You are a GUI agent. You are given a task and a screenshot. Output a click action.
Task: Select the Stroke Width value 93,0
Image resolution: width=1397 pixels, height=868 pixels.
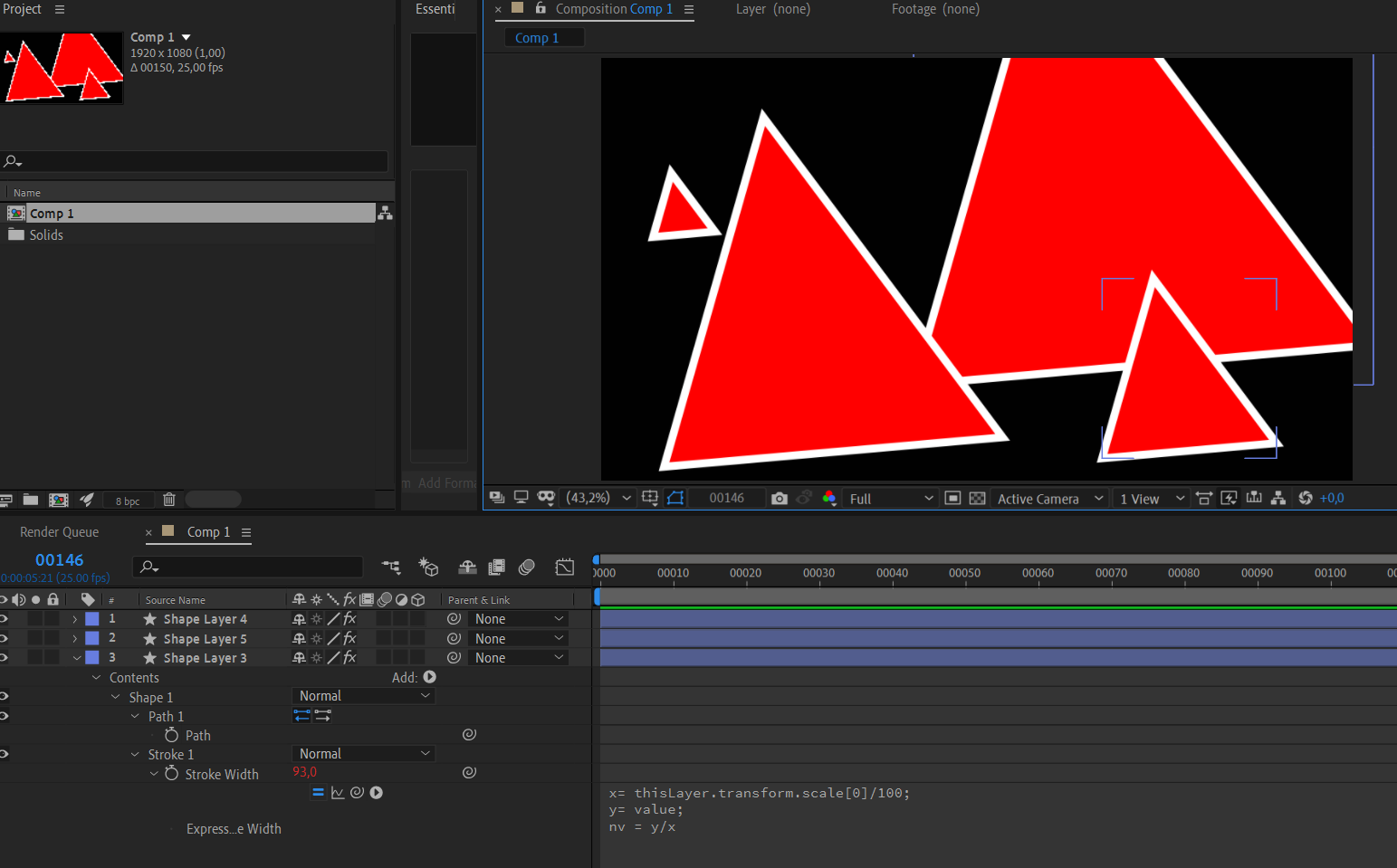[305, 773]
